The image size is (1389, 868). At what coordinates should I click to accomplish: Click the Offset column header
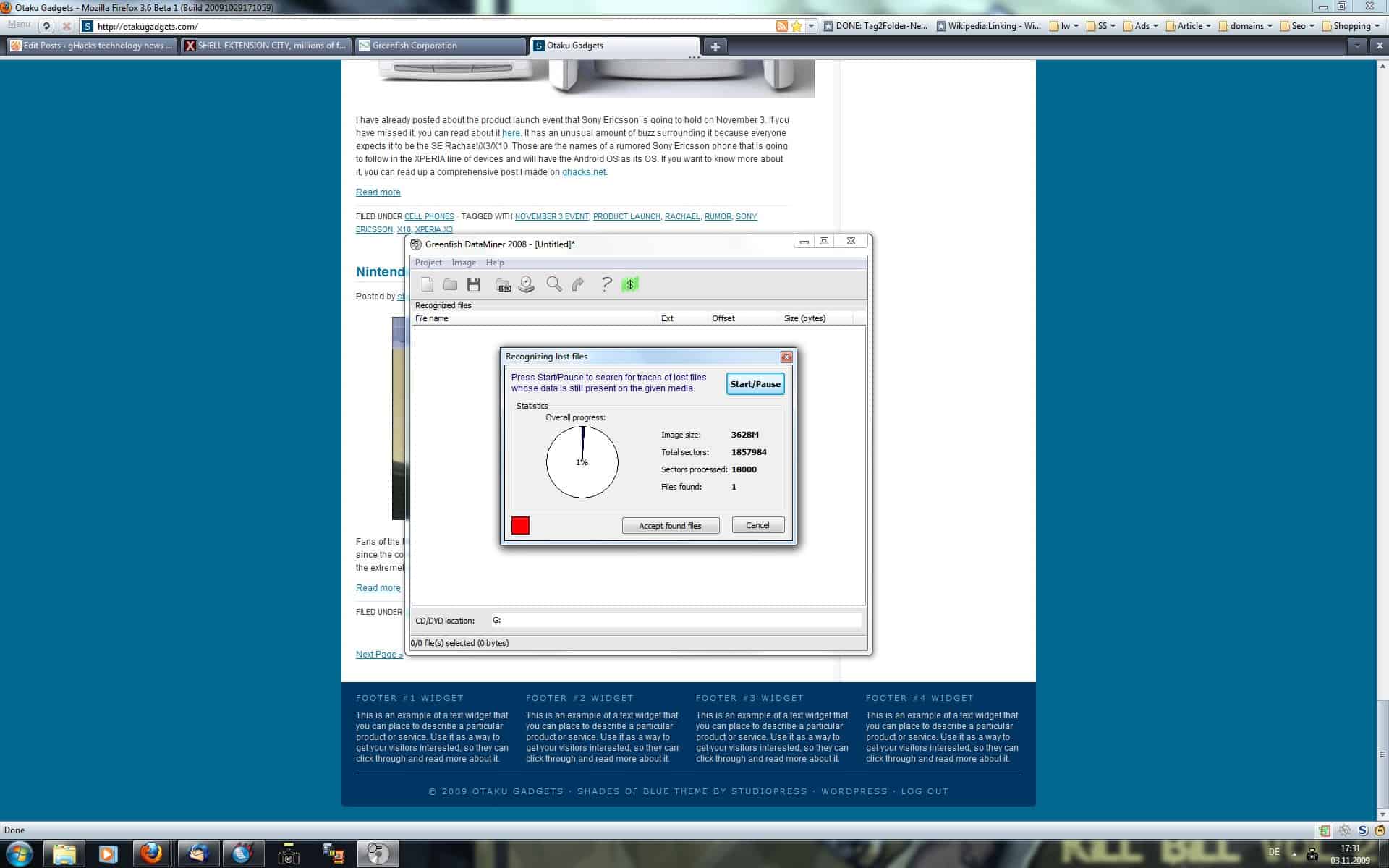pyautogui.click(x=744, y=318)
